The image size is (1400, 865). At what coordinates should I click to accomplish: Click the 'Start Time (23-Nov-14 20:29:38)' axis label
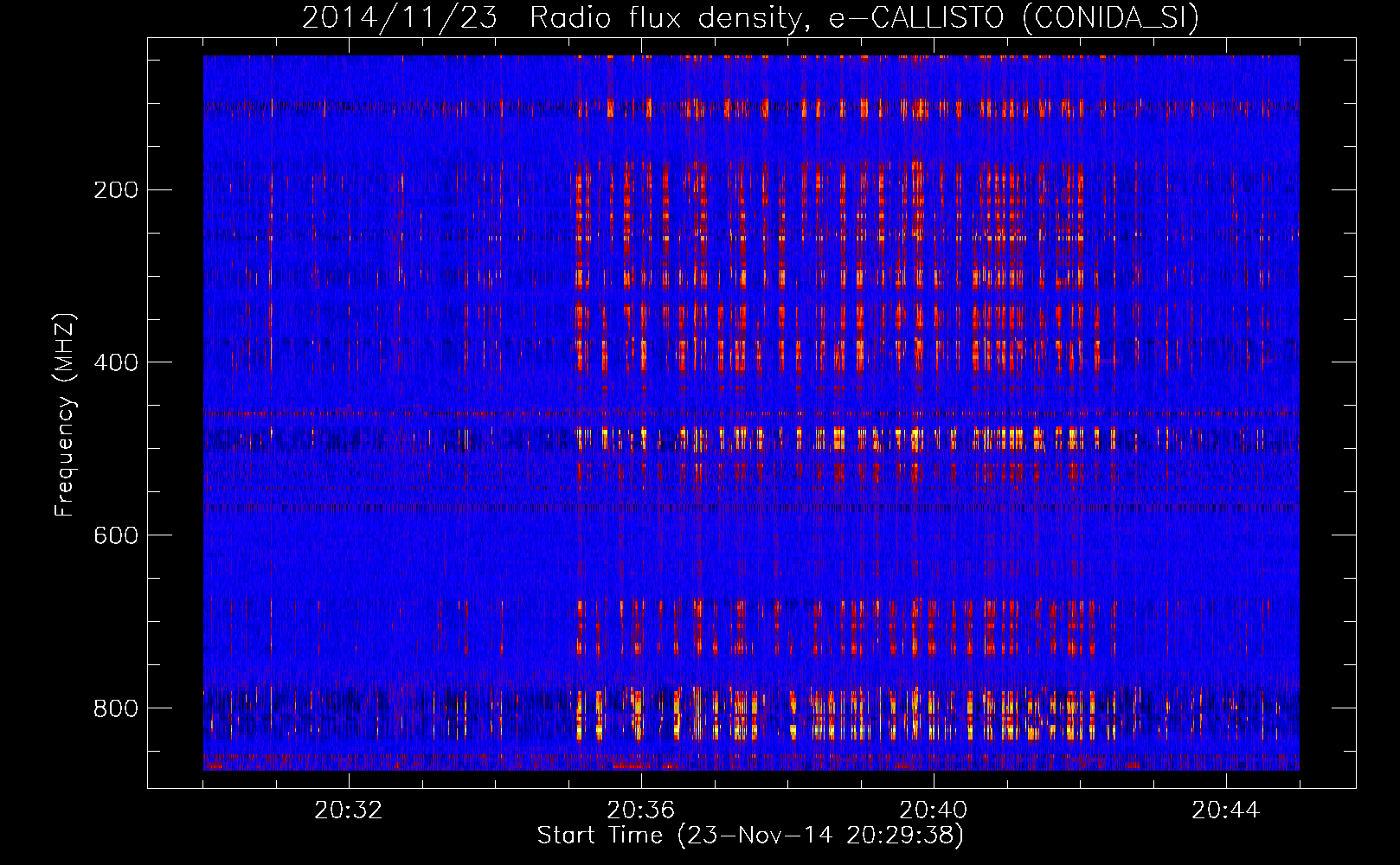pyautogui.click(x=750, y=836)
